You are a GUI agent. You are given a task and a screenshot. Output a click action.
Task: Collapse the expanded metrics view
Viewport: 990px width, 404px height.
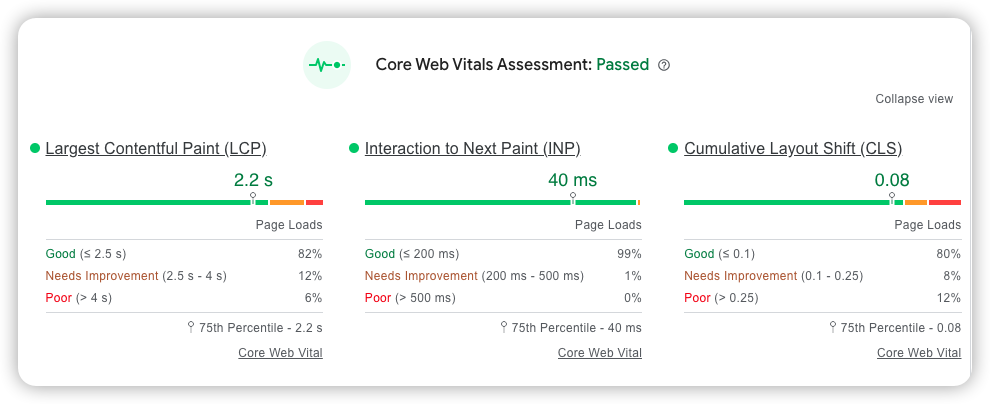914,99
